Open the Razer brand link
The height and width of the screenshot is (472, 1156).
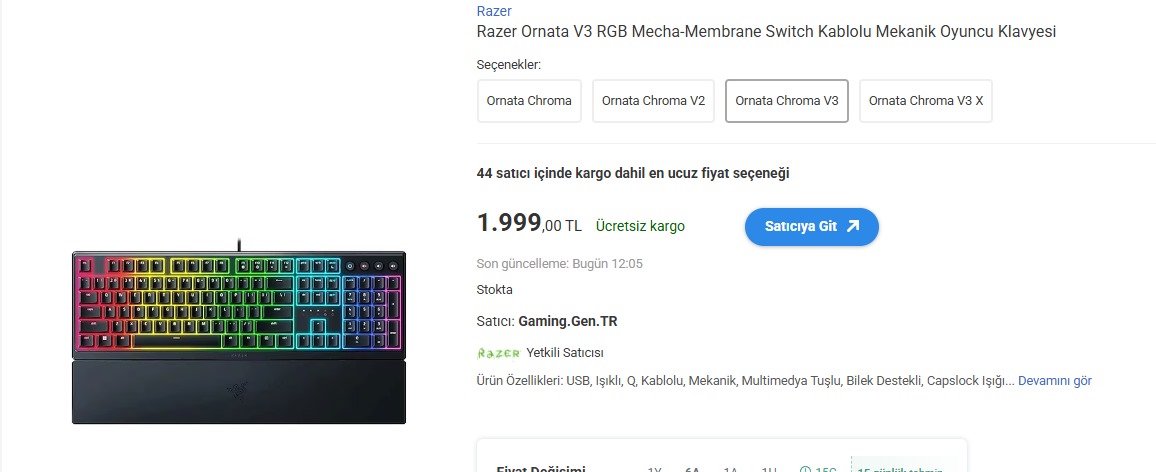(494, 11)
